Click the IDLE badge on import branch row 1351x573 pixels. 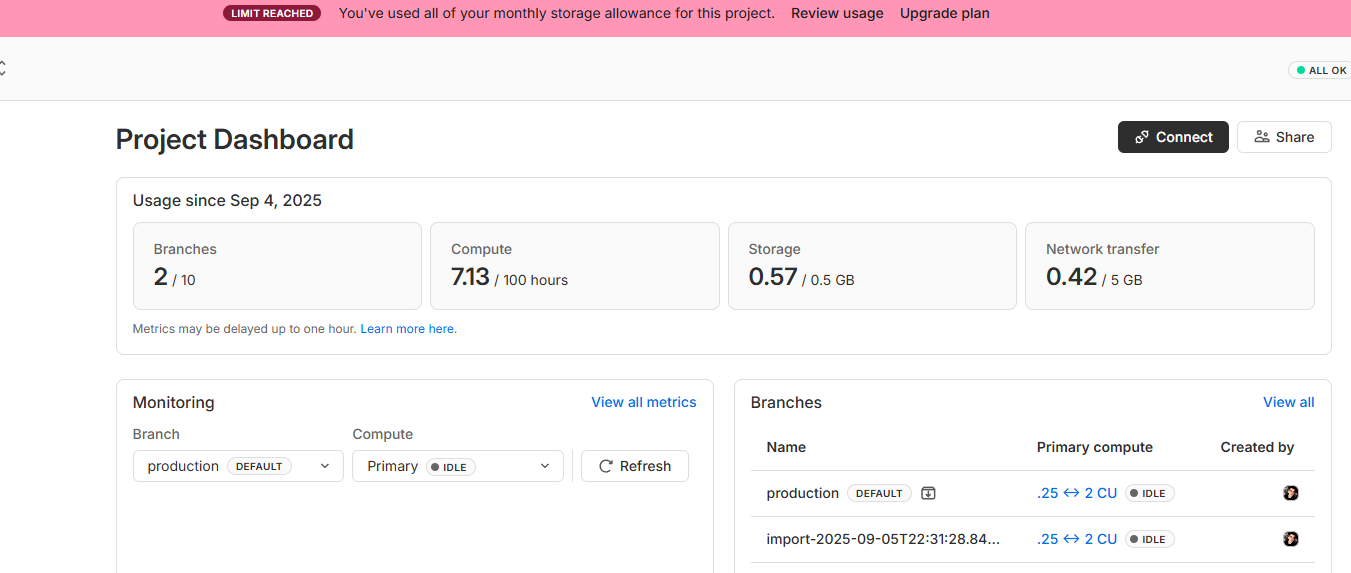(x=1149, y=539)
